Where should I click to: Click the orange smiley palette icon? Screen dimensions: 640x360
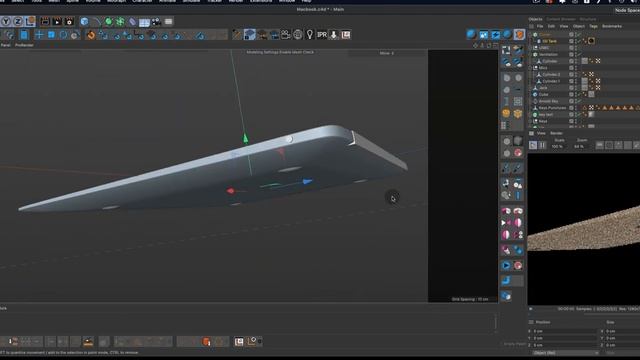[x=506, y=113]
